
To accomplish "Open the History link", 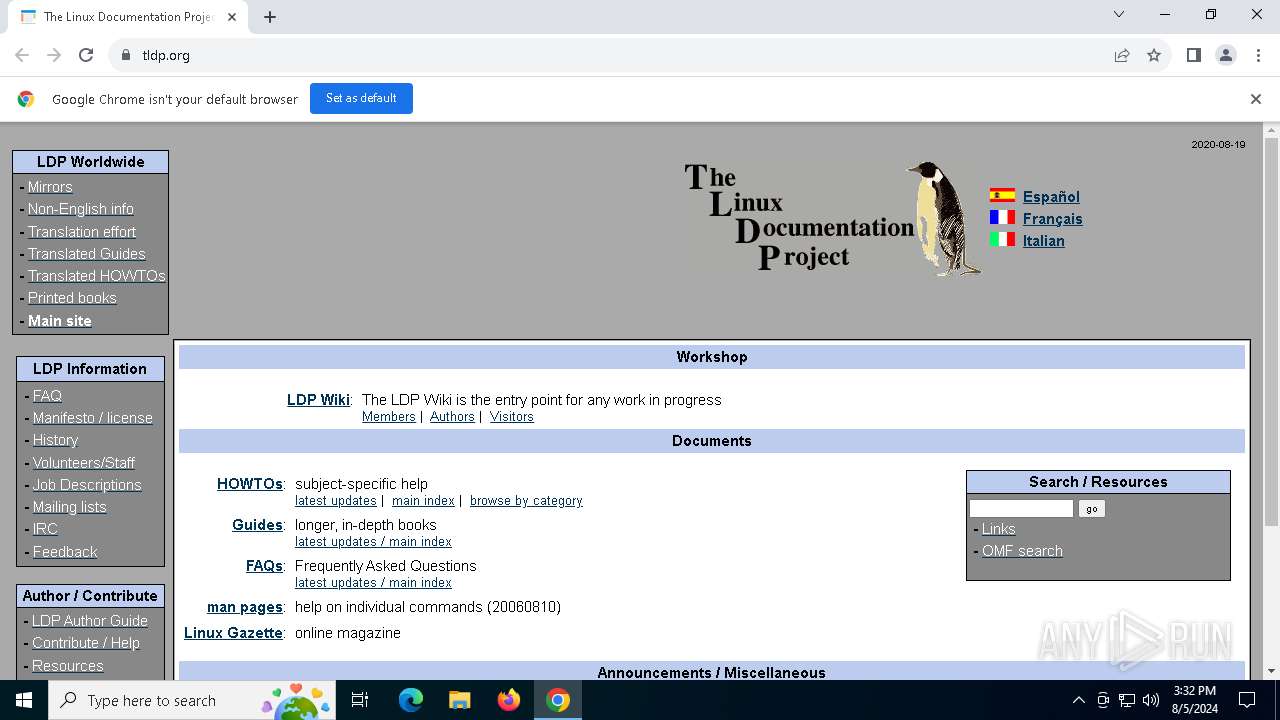I will (x=55, y=440).
